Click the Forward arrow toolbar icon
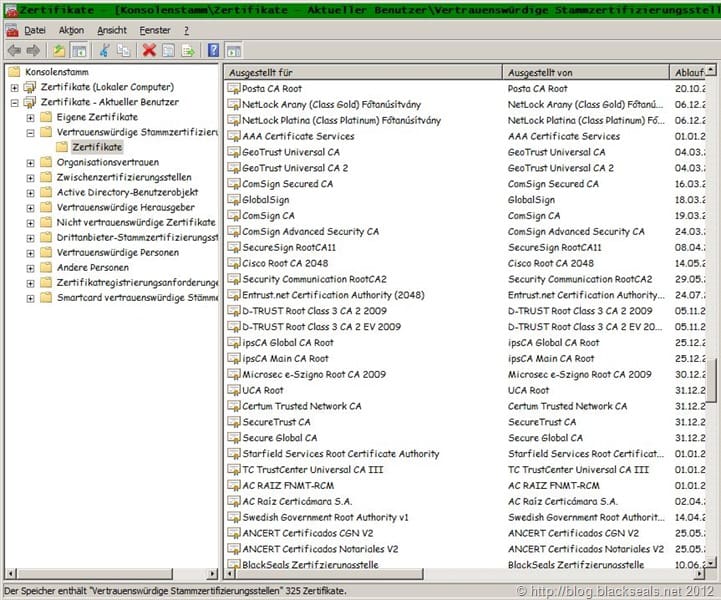The width and height of the screenshot is (721, 600). click(33, 51)
